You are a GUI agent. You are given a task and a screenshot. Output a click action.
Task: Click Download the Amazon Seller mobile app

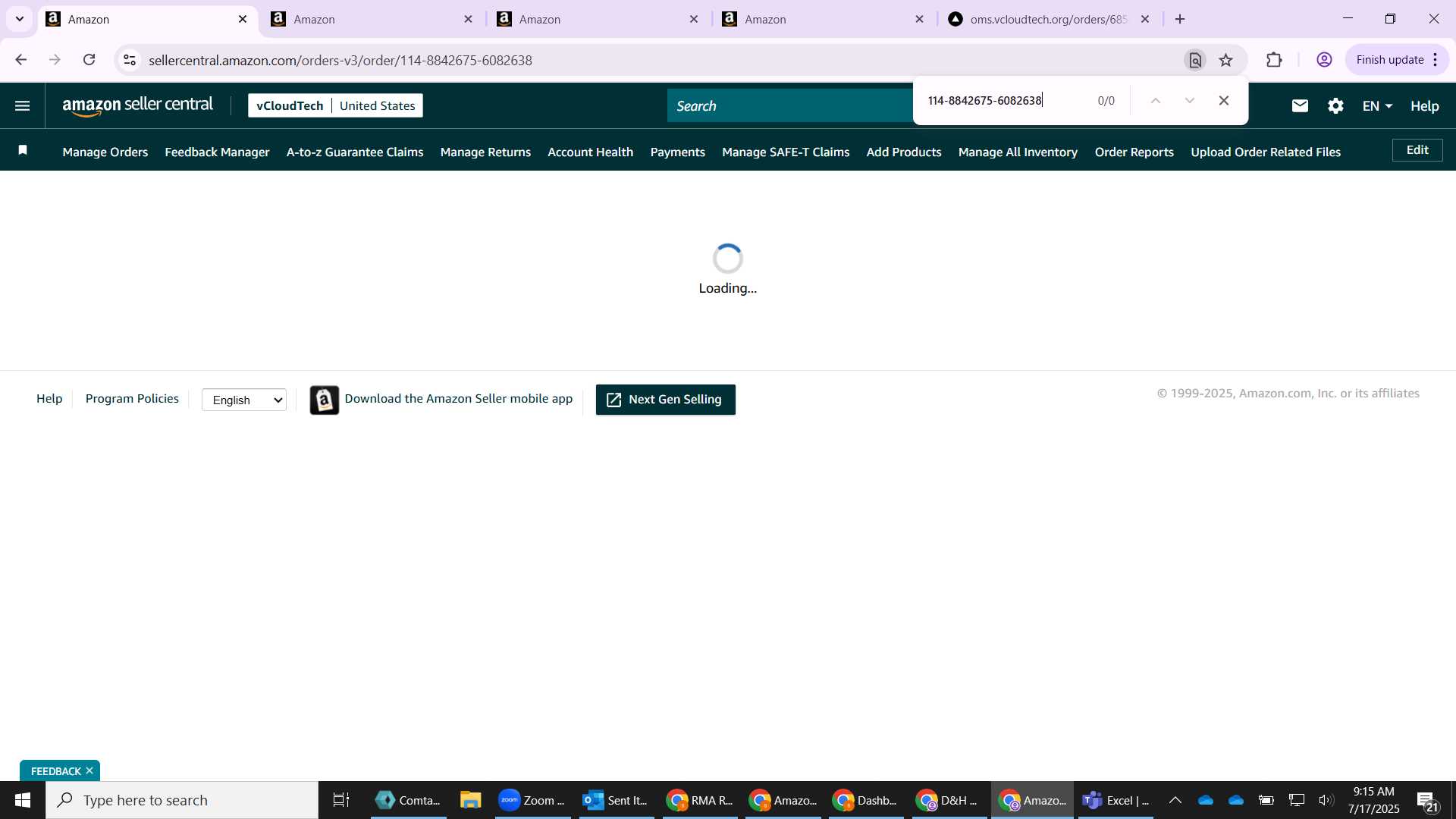pyautogui.click(x=458, y=399)
